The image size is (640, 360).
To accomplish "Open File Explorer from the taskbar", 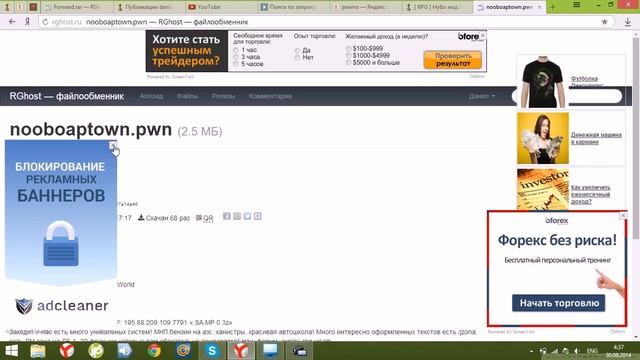I will click(x=38, y=351).
